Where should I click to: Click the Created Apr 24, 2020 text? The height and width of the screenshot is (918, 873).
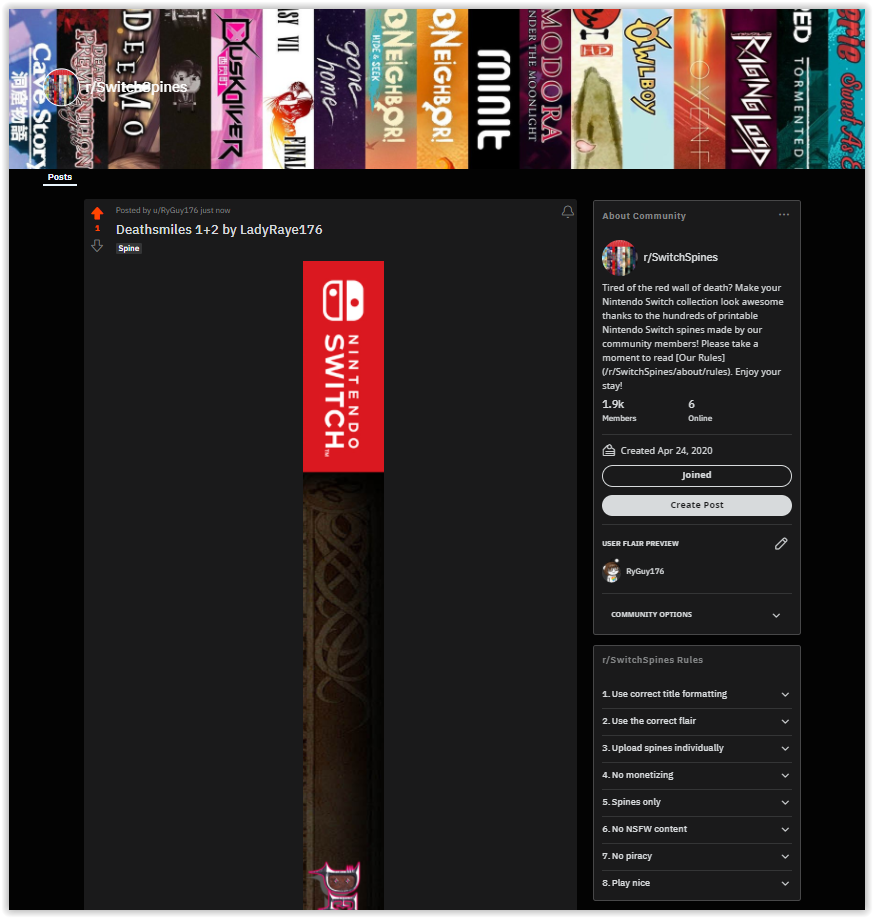pyautogui.click(x=666, y=451)
